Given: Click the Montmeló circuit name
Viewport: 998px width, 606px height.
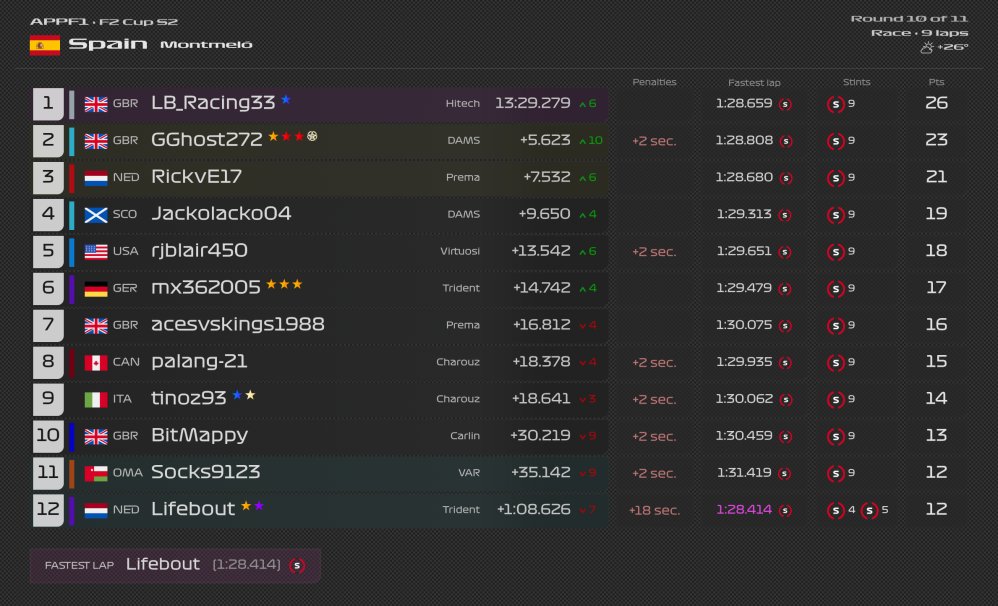Looking at the screenshot, I should [x=206, y=45].
